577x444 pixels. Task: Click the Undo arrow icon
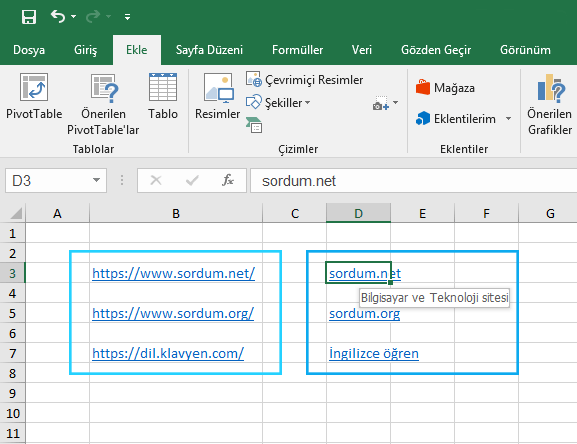(58, 17)
